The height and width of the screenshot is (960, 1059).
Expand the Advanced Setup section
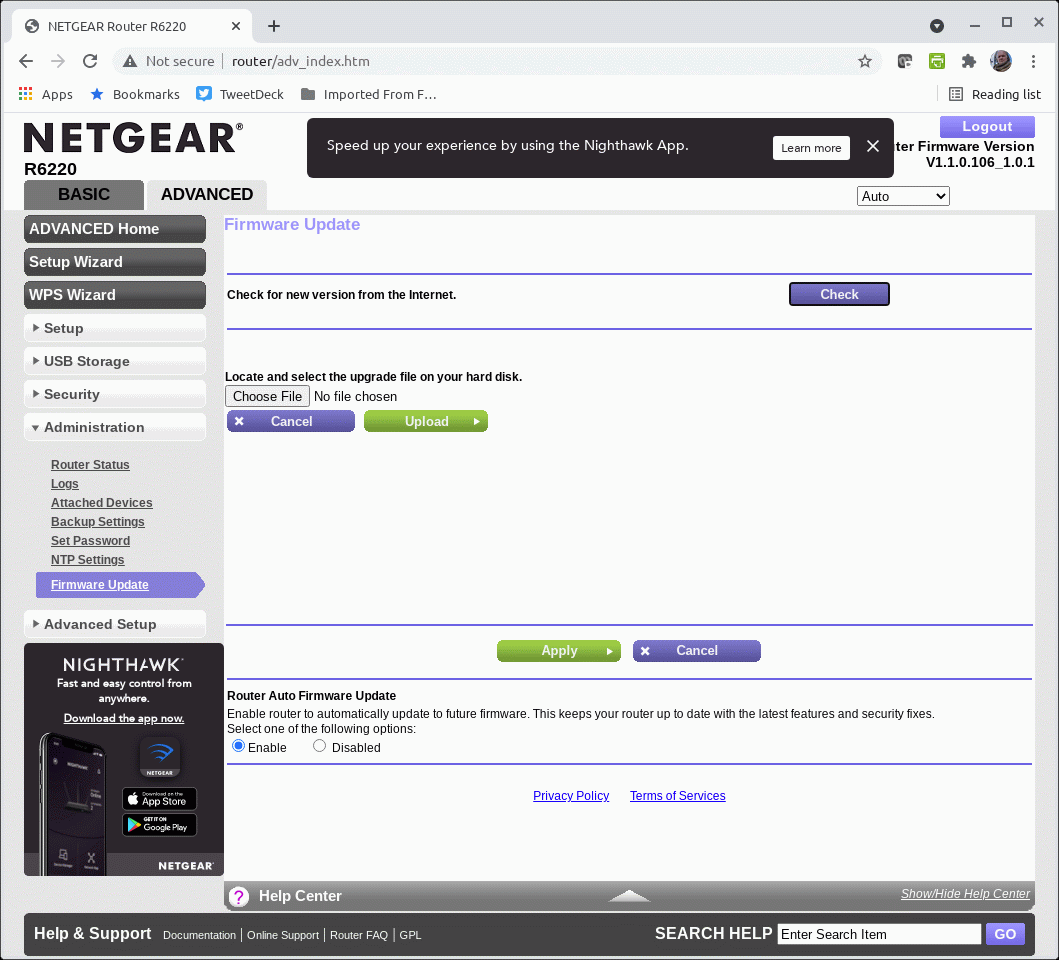point(115,625)
